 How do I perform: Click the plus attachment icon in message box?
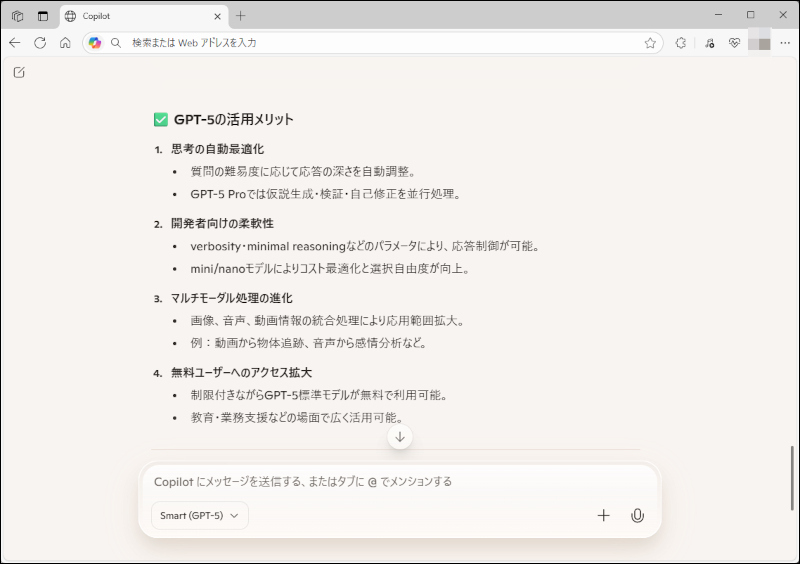pos(603,516)
